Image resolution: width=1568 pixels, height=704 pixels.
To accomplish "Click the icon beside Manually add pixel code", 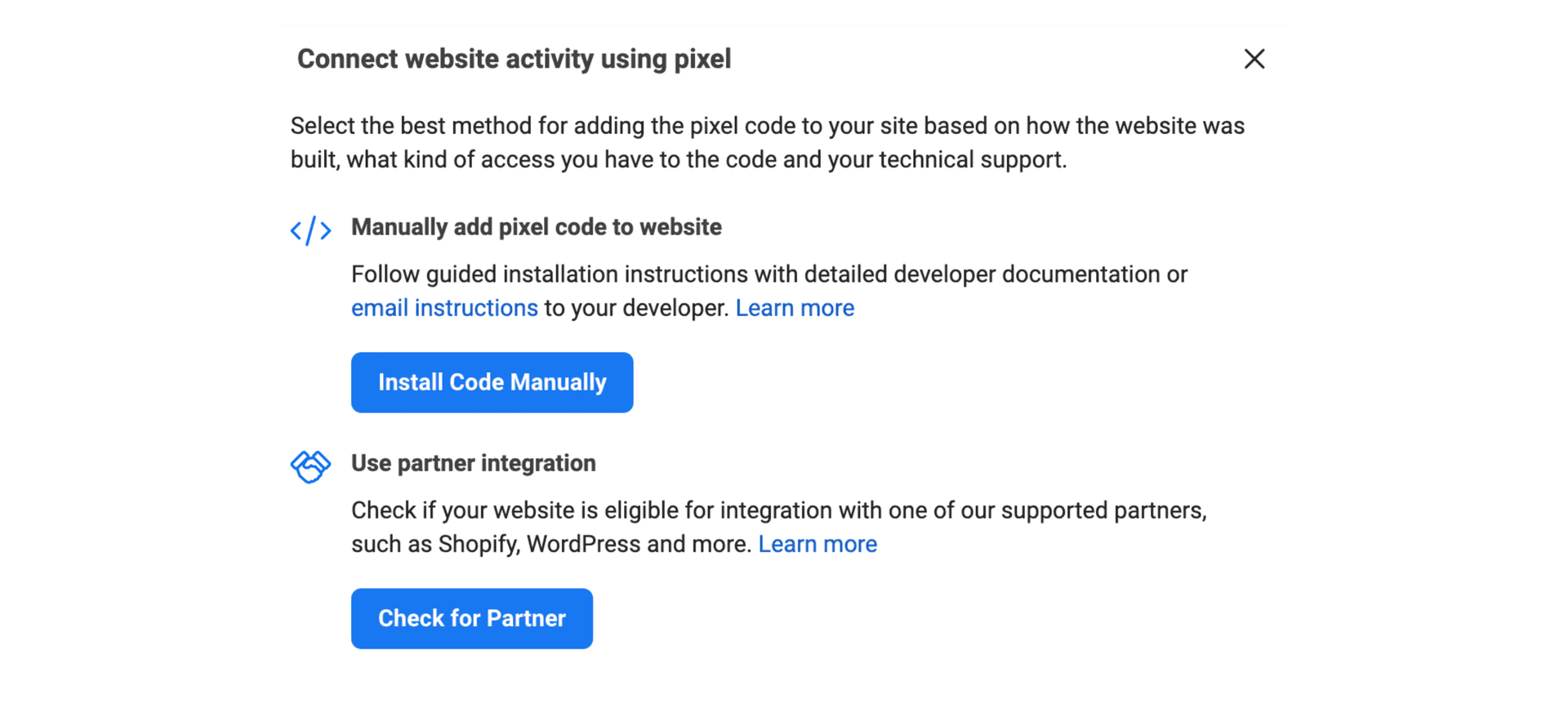I will coord(311,229).
